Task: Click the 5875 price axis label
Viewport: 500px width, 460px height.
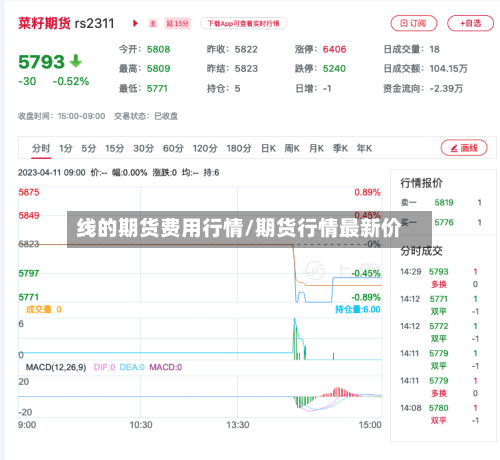Action: [29, 192]
